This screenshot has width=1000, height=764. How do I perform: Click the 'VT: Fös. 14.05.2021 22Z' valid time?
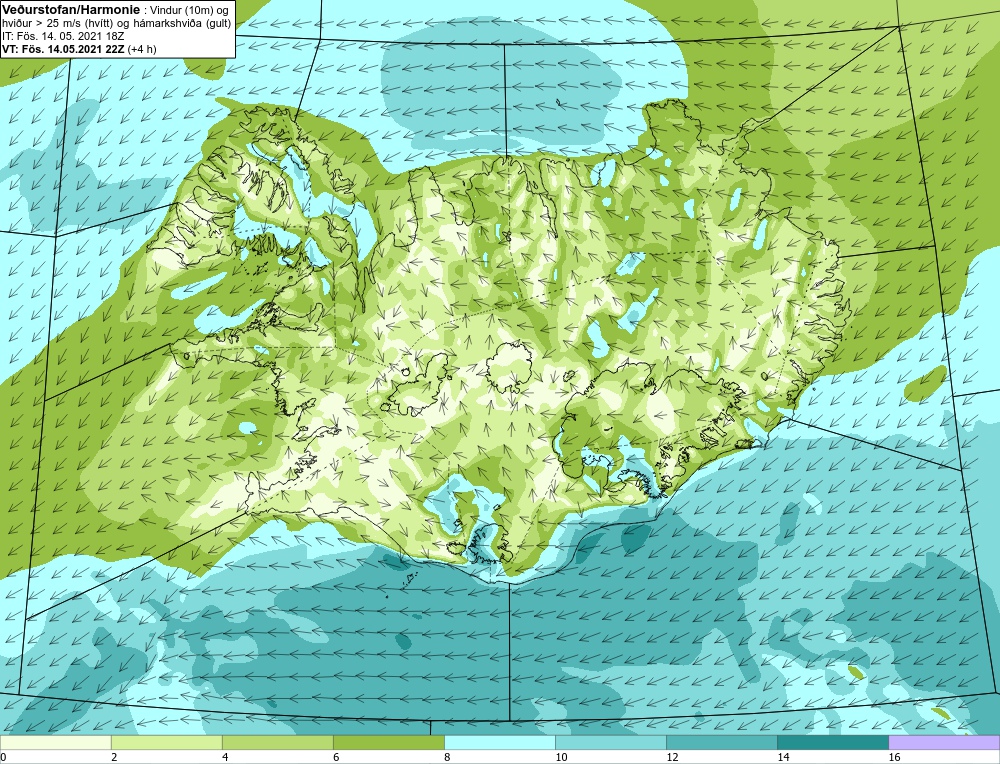coord(64,49)
